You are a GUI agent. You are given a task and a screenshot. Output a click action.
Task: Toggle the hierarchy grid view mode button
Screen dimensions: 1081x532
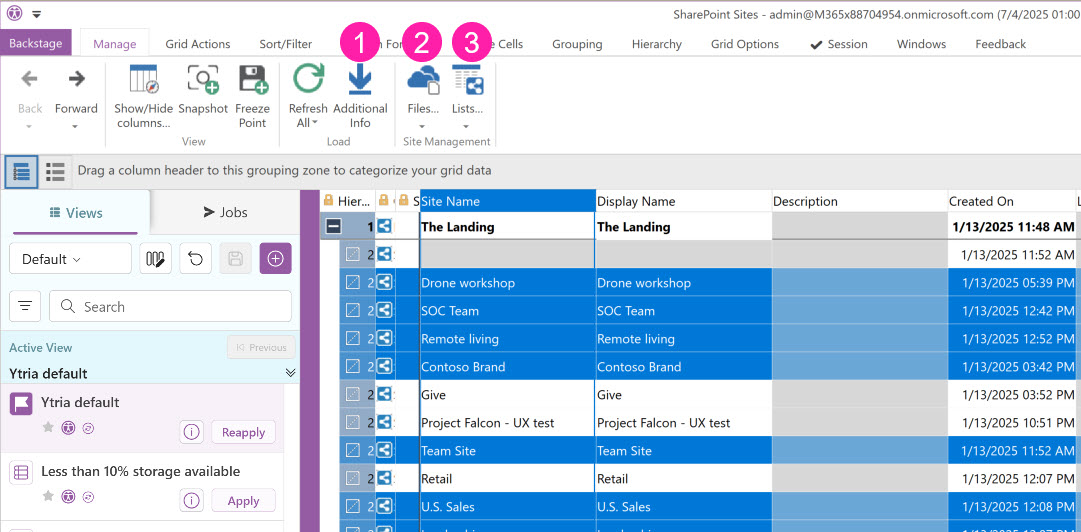pos(21,171)
